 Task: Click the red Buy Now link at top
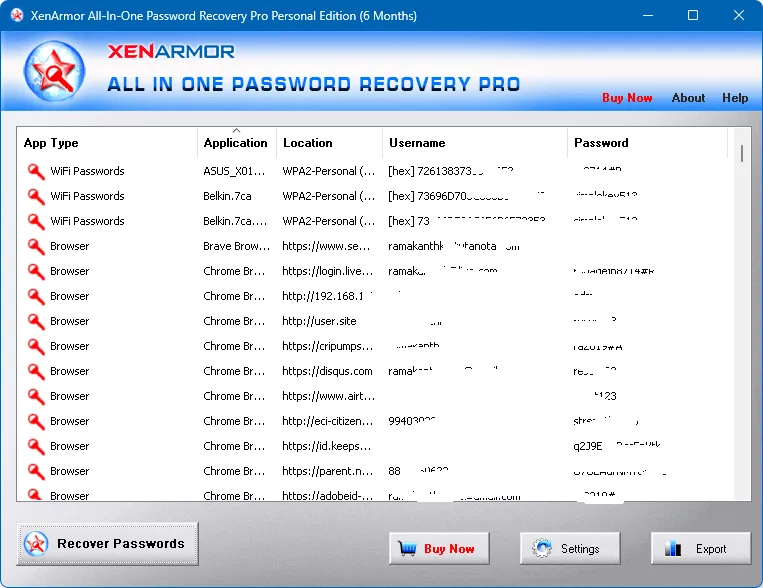627,98
